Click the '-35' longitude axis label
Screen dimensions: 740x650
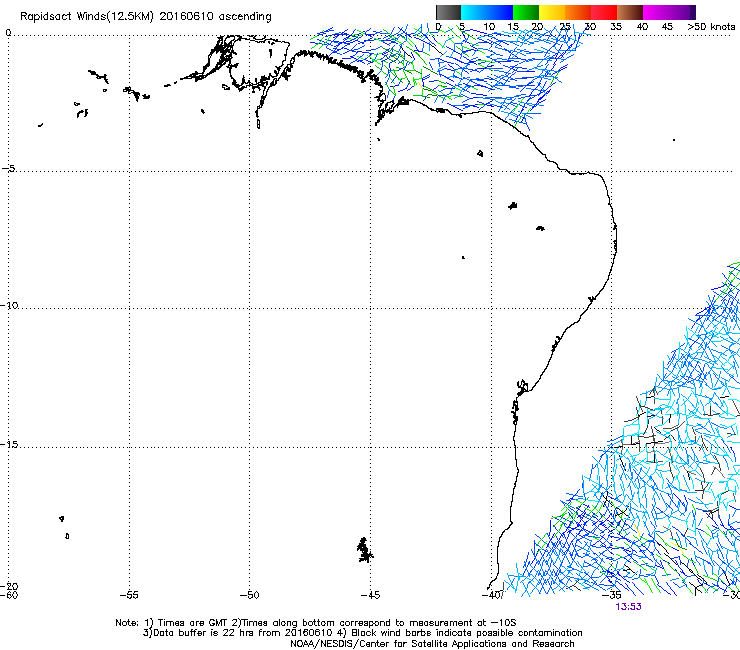click(x=612, y=595)
